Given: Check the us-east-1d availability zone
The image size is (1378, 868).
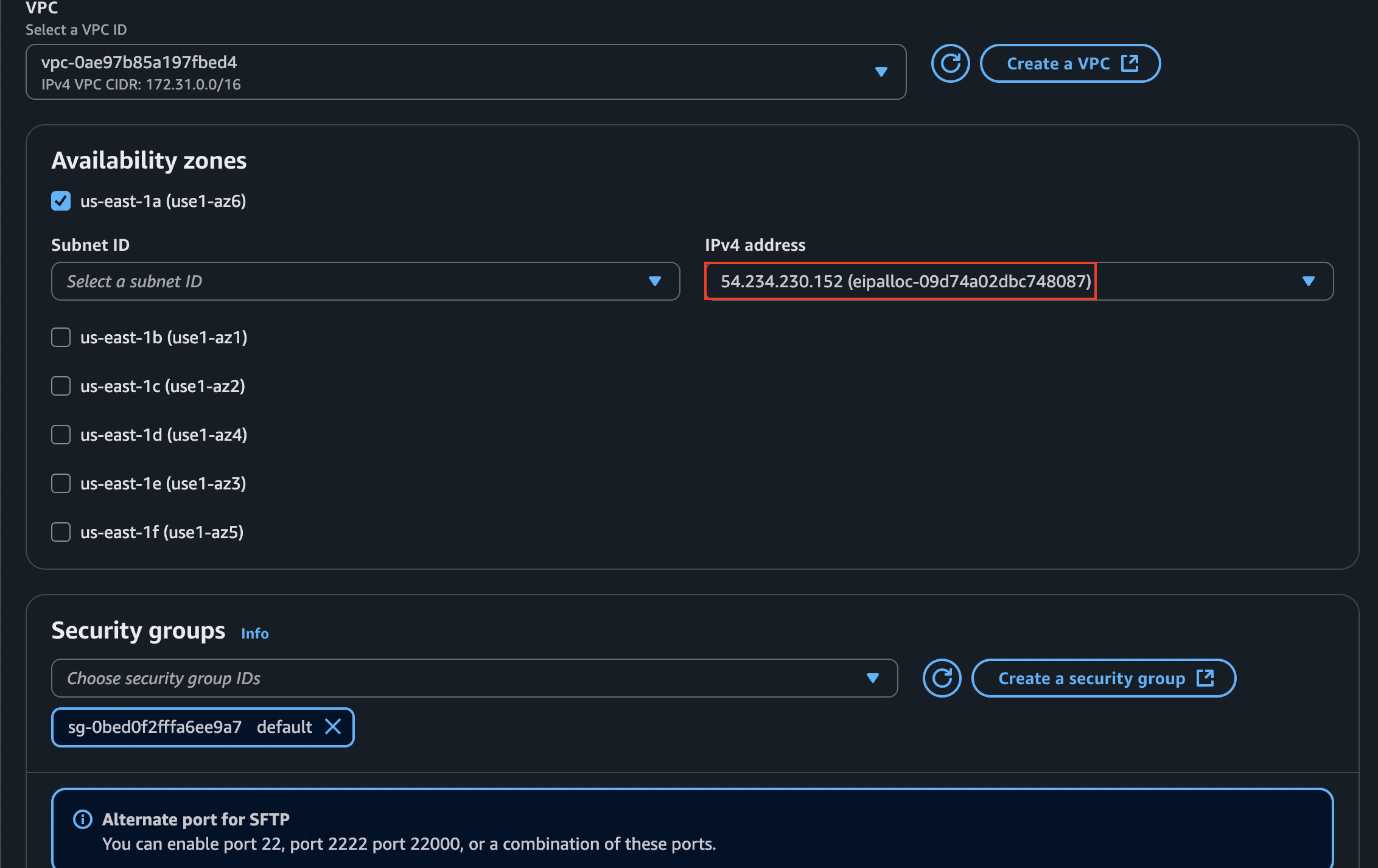Looking at the screenshot, I should pyautogui.click(x=60, y=435).
